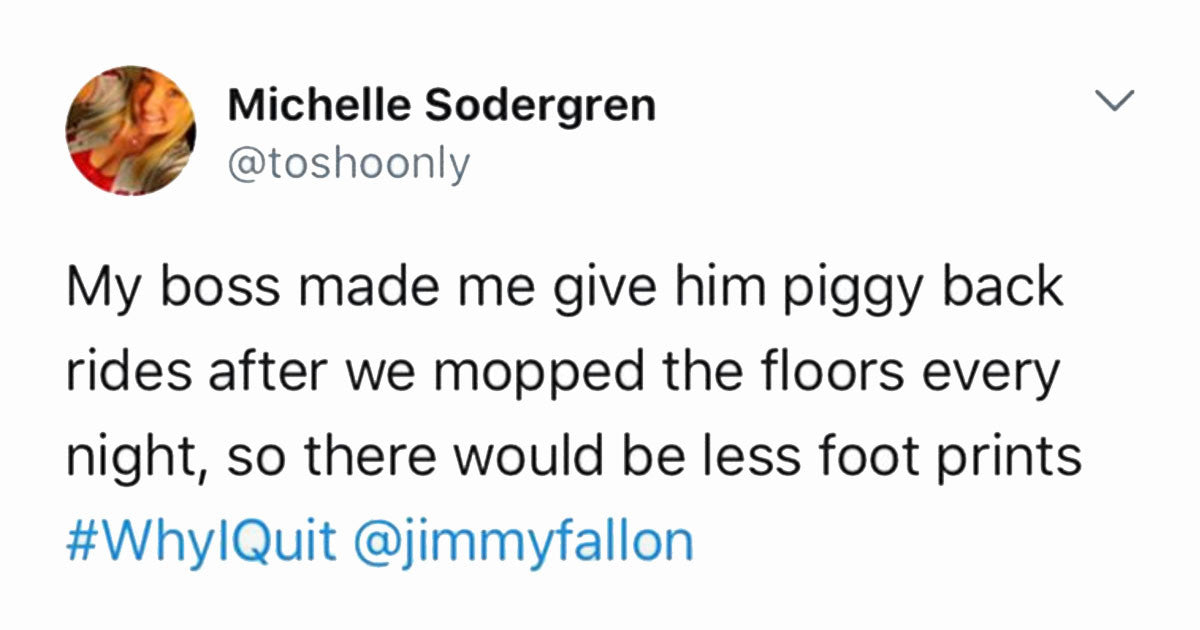Visit the @toshoonly handle
Screen dimensions: 1200x630
(348, 164)
